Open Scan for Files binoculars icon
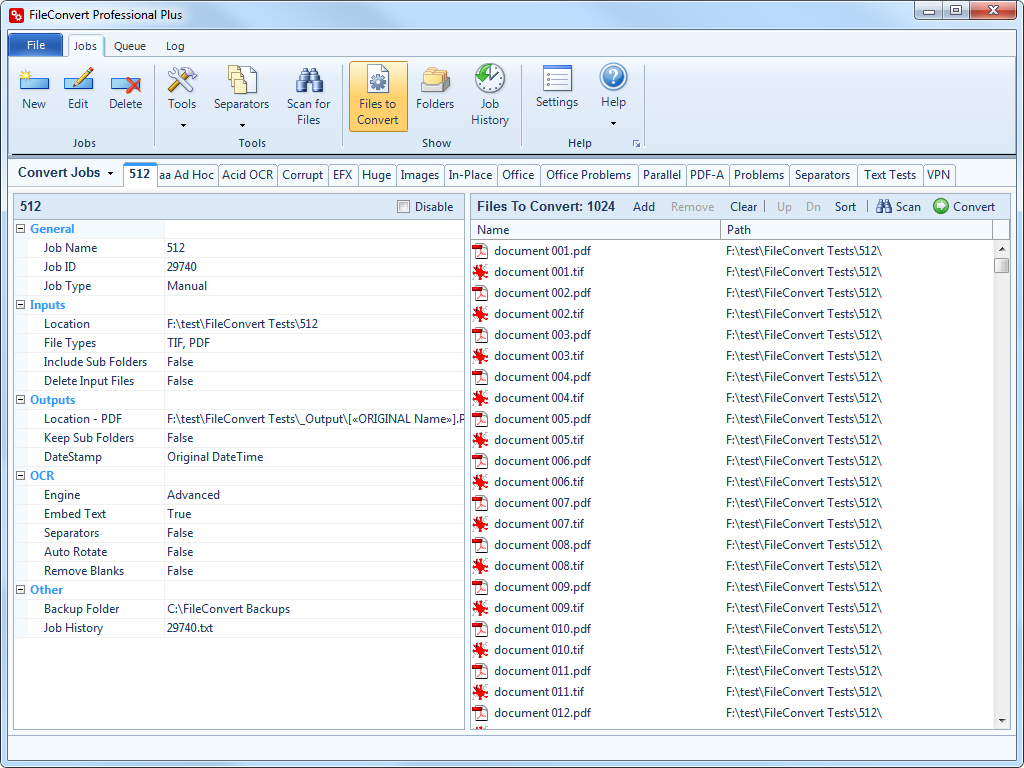The width and height of the screenshot is (1024, 768). coord(308,81)
